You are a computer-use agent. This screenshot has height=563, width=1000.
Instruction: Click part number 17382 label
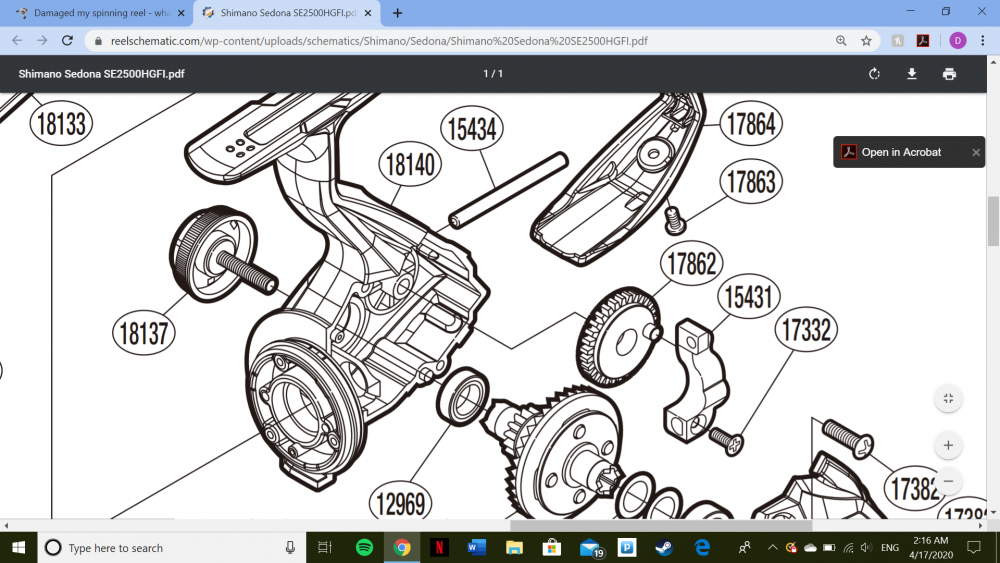click(915, 488)
